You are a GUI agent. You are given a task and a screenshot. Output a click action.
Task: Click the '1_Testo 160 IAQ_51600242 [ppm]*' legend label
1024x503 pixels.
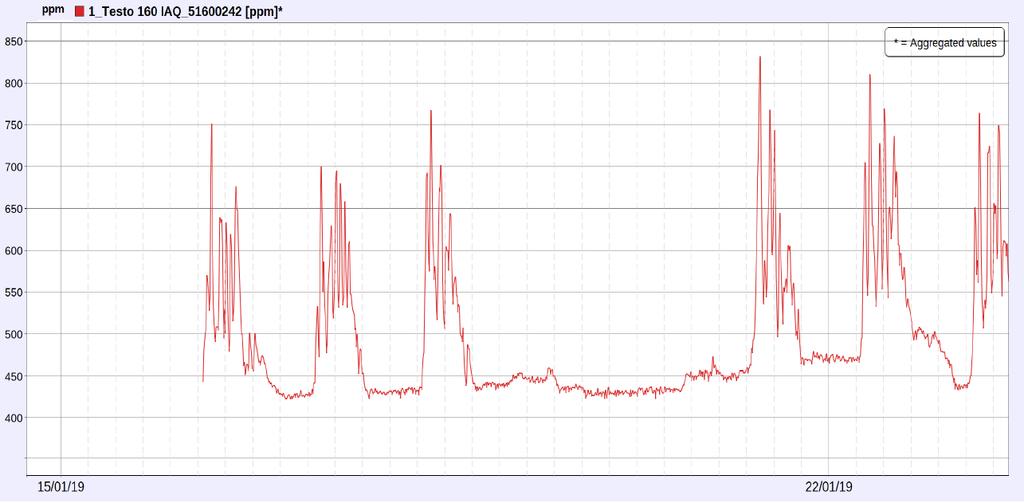coord(185,11)
